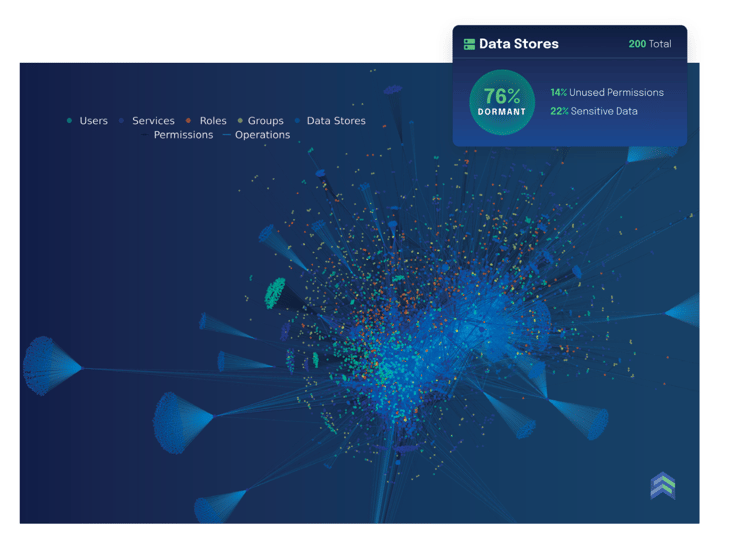Click the Groups legend dot
The image size is (734, 541).
[240, 121]
